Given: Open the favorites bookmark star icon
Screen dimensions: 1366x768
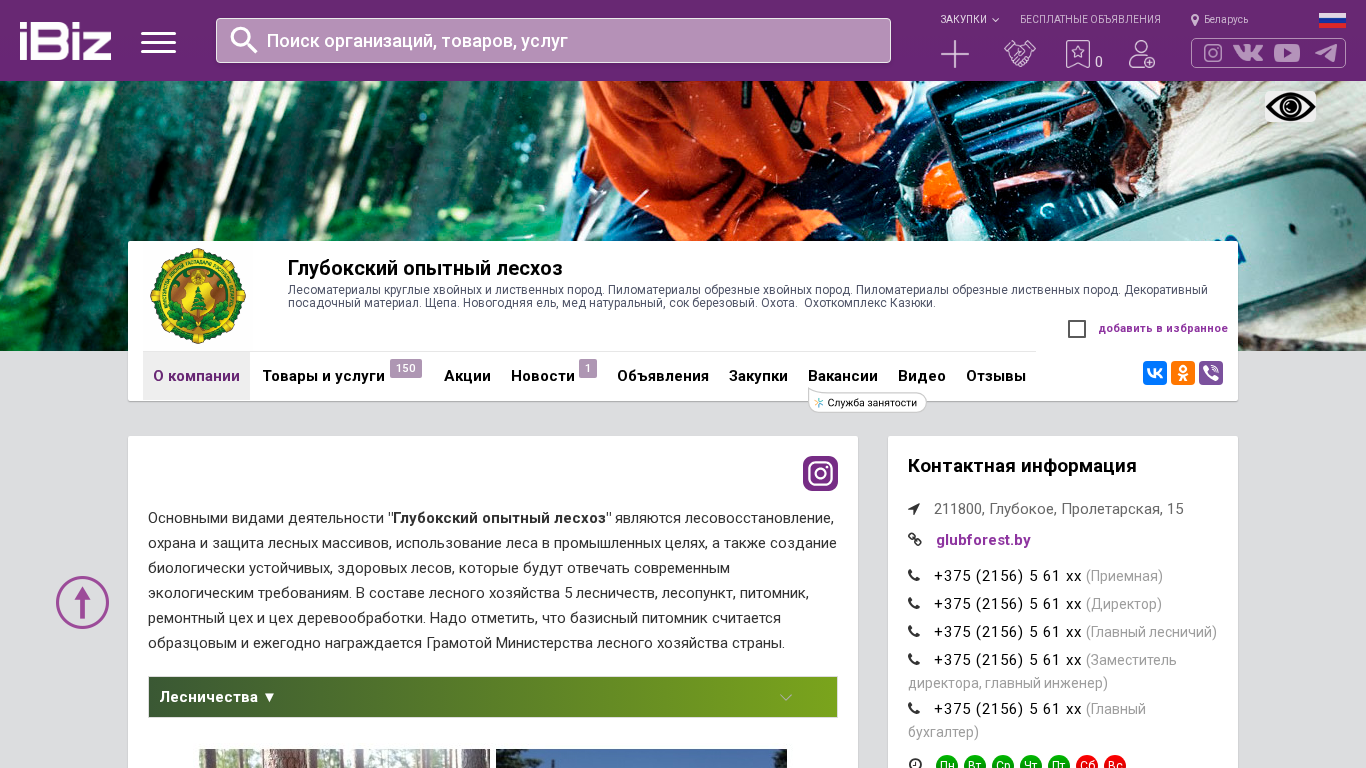Looking at the screenshot, I should pyautogui.click(x=1078, y=54).
